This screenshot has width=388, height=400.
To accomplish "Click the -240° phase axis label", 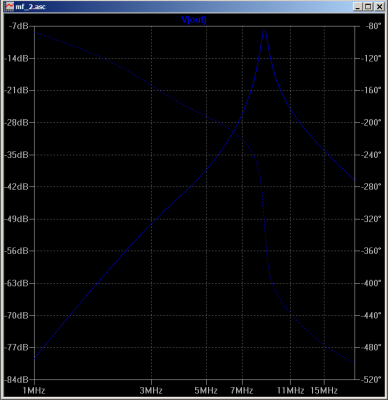I will [371, 155].
